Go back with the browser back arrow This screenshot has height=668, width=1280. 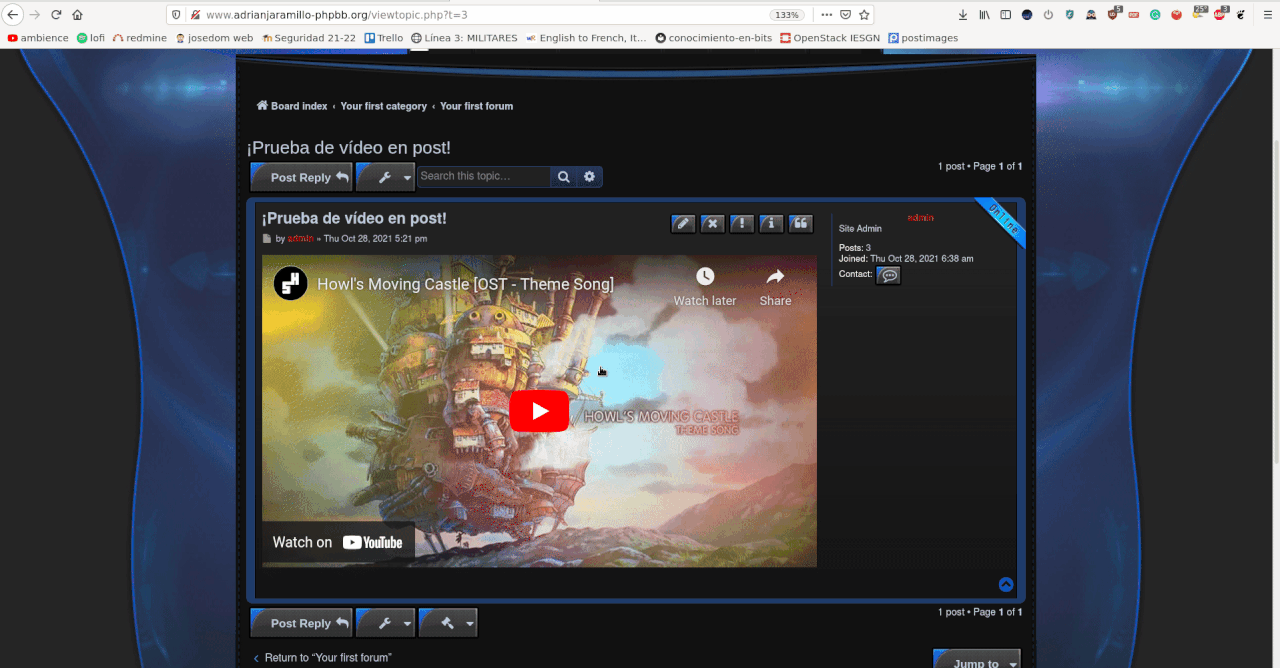tap(13, 15)
